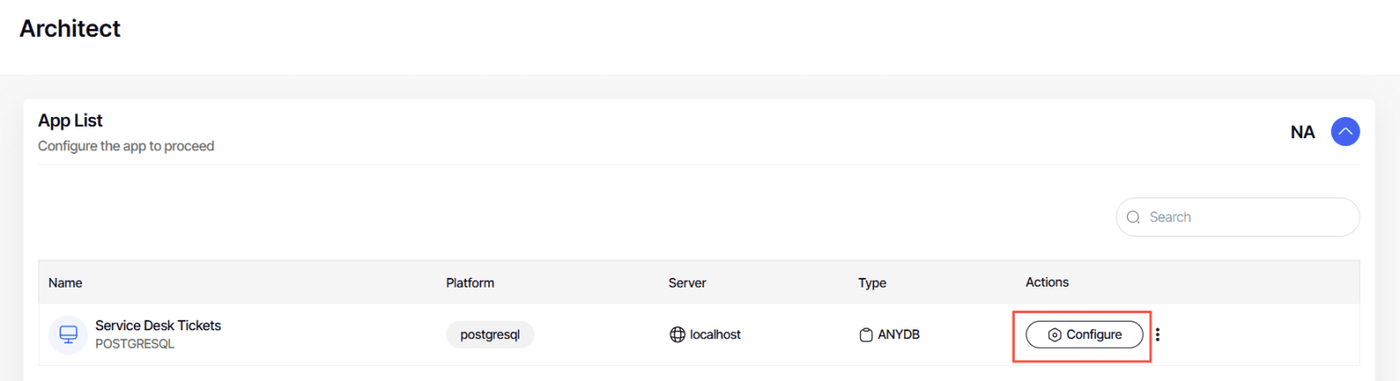
Task: Sort by the Platform column header
Action: pos(470,283)
